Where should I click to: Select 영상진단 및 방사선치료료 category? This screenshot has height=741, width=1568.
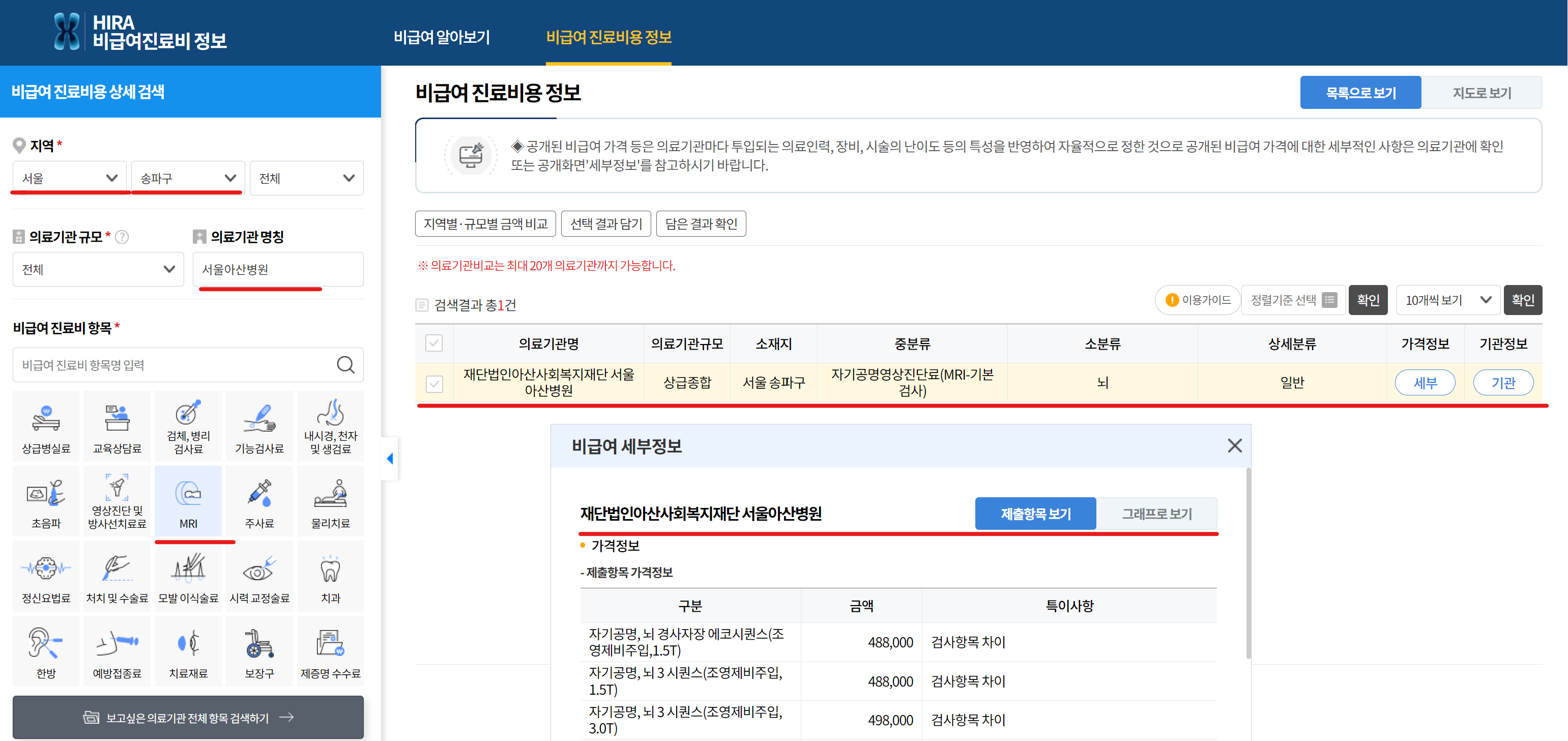117,501
